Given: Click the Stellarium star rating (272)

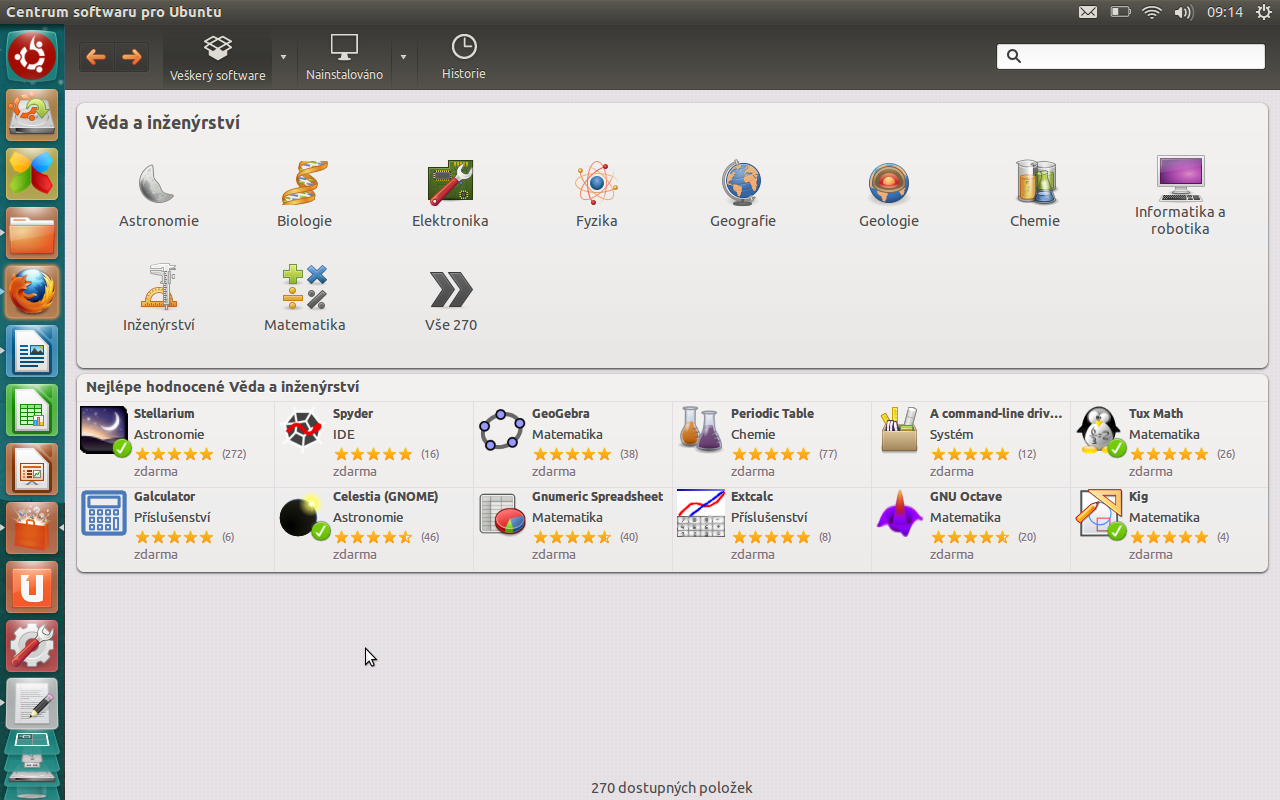Looking at the screenshot, I should [x=174, y=454].
